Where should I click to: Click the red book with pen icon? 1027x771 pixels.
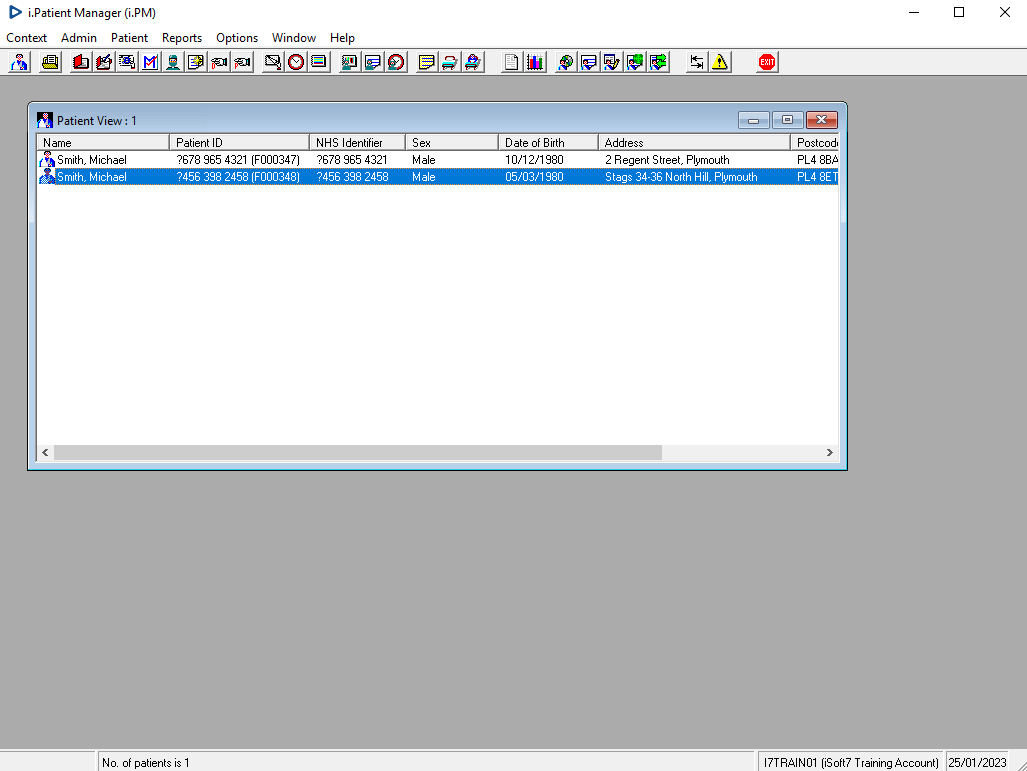tap(103, 62)
